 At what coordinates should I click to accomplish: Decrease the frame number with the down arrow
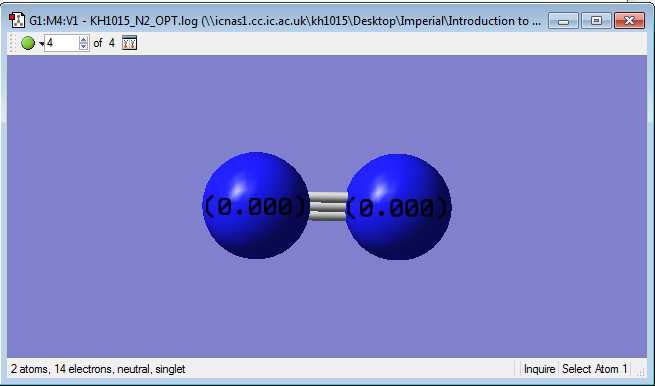coord(84,47)
